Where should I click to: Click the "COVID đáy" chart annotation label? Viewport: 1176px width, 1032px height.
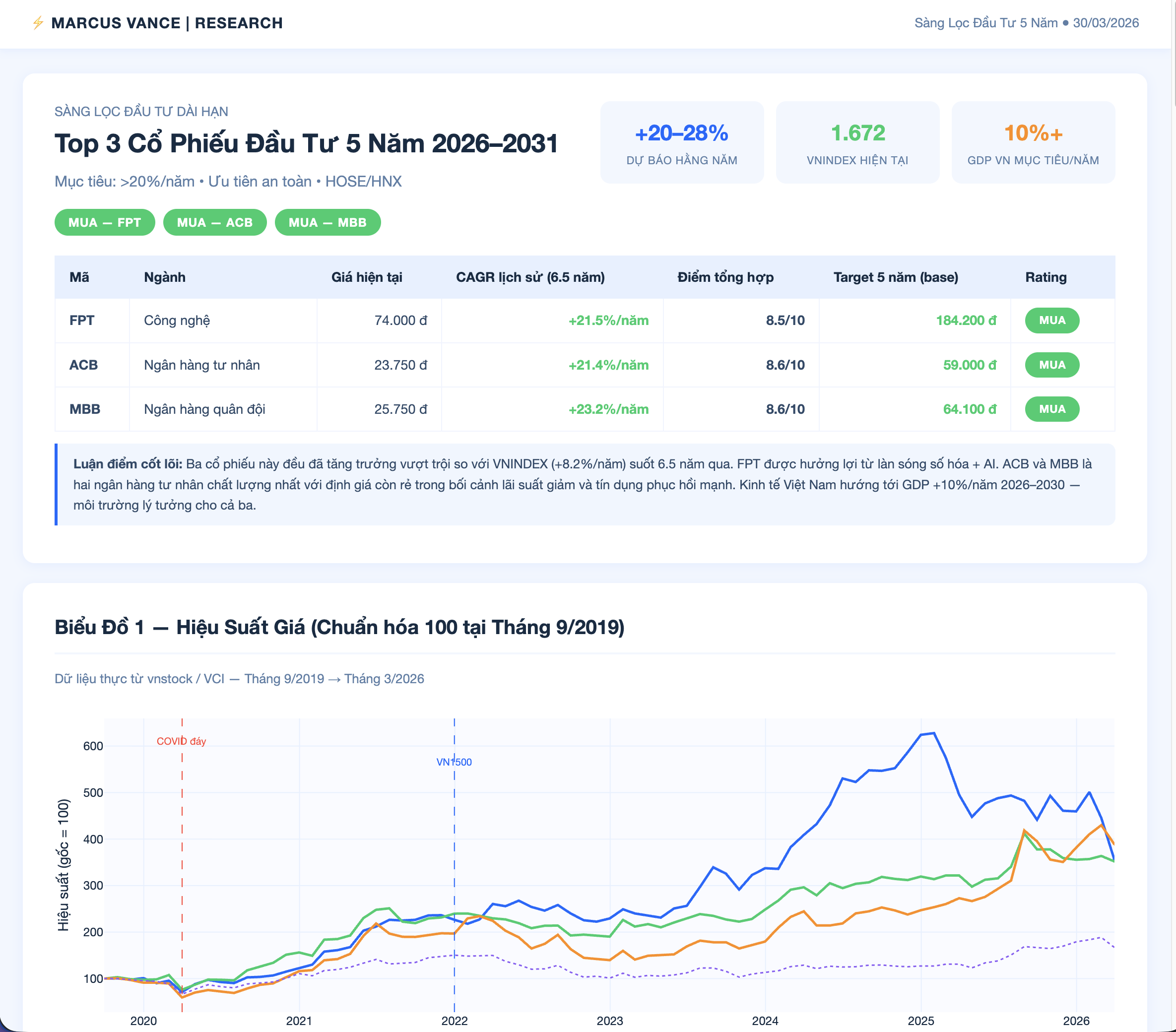[181, 741]
